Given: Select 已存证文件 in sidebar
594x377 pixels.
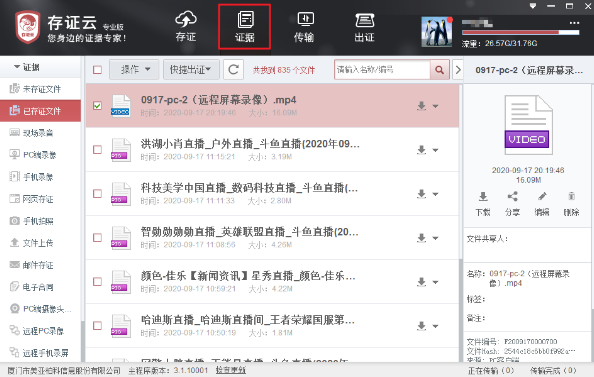Looking at the screenshot, I should coord(41,111).
